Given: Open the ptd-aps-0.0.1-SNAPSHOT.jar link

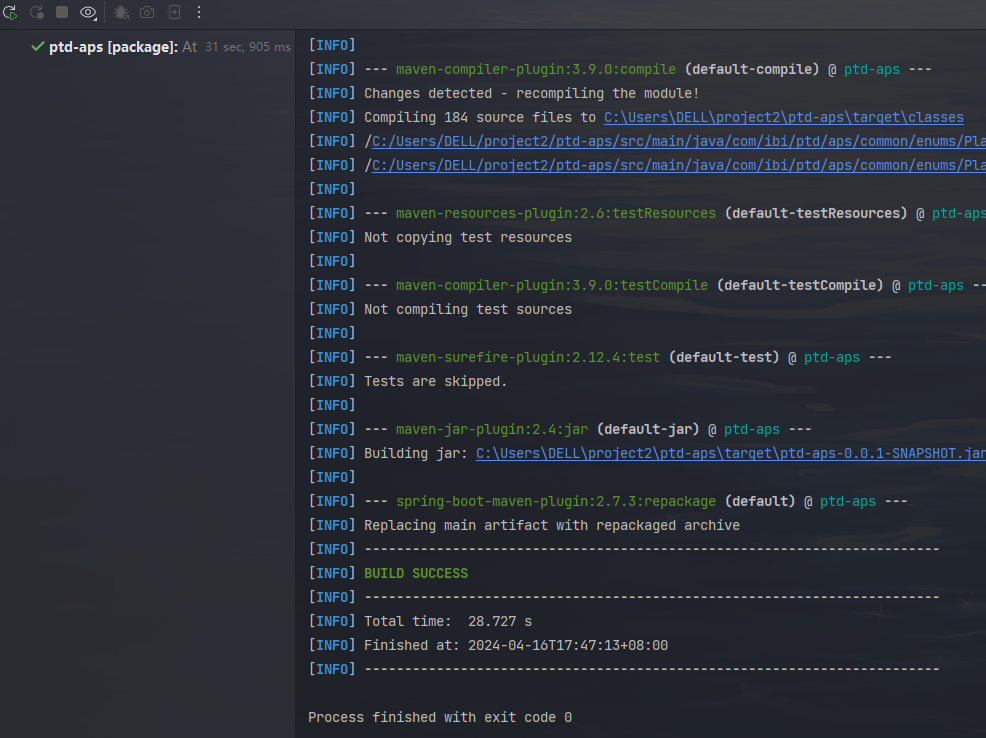Looking at the screenshot, I should coord(731,453).
